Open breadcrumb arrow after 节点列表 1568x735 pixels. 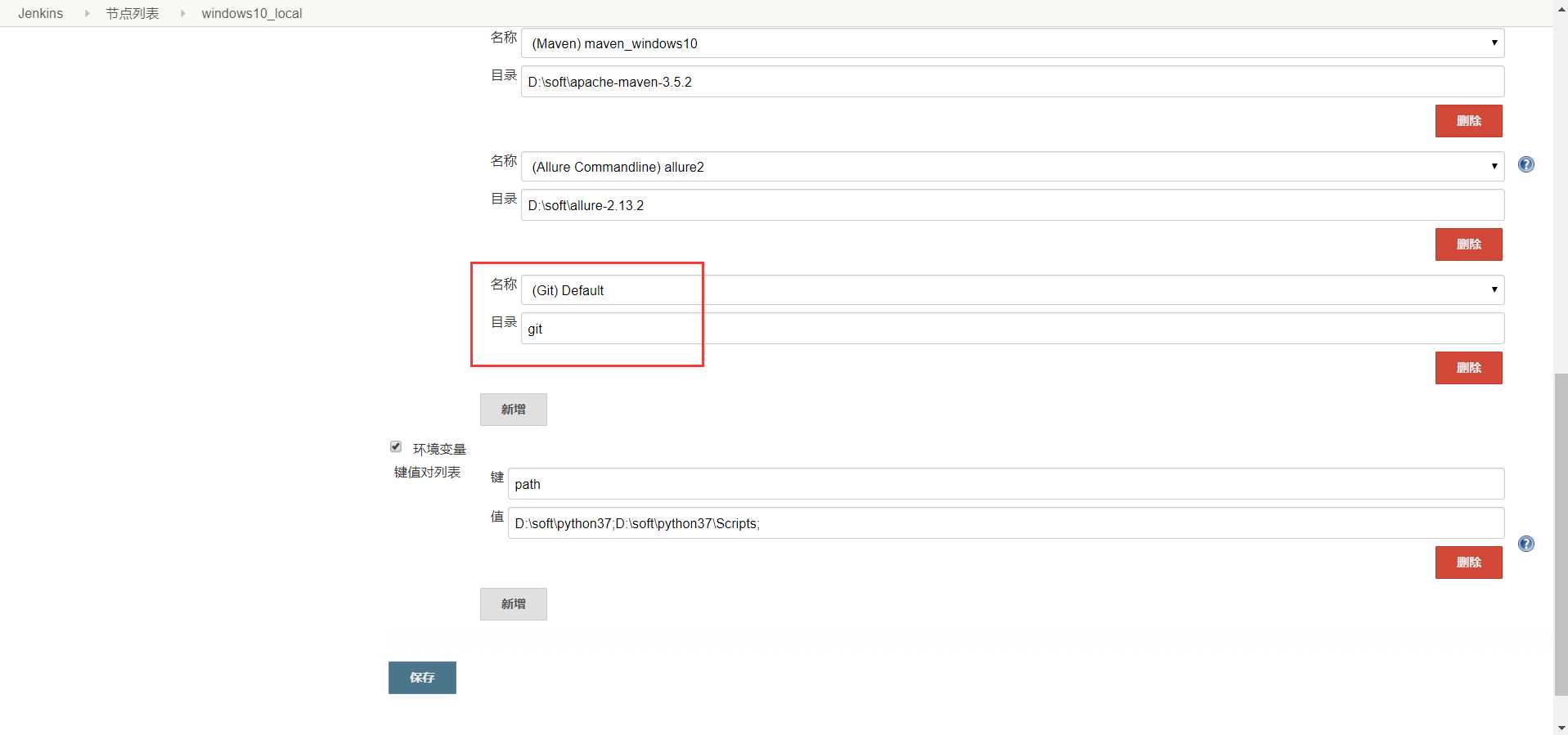point(182,13)
